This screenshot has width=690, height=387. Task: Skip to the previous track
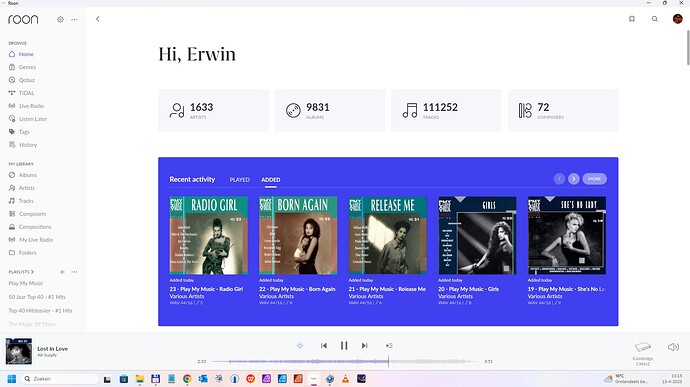324,346
